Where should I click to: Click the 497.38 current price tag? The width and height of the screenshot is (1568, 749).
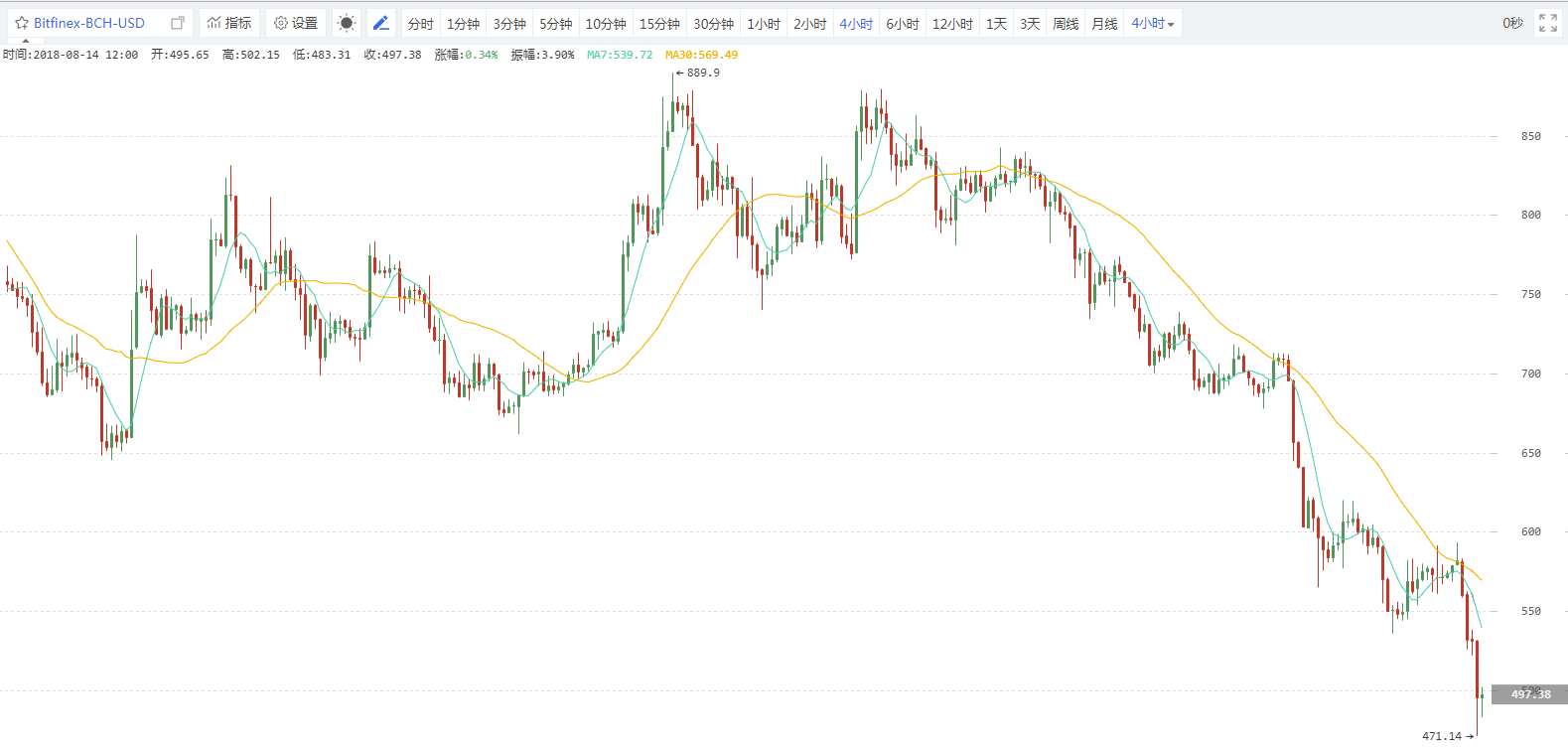(1530, 694)
